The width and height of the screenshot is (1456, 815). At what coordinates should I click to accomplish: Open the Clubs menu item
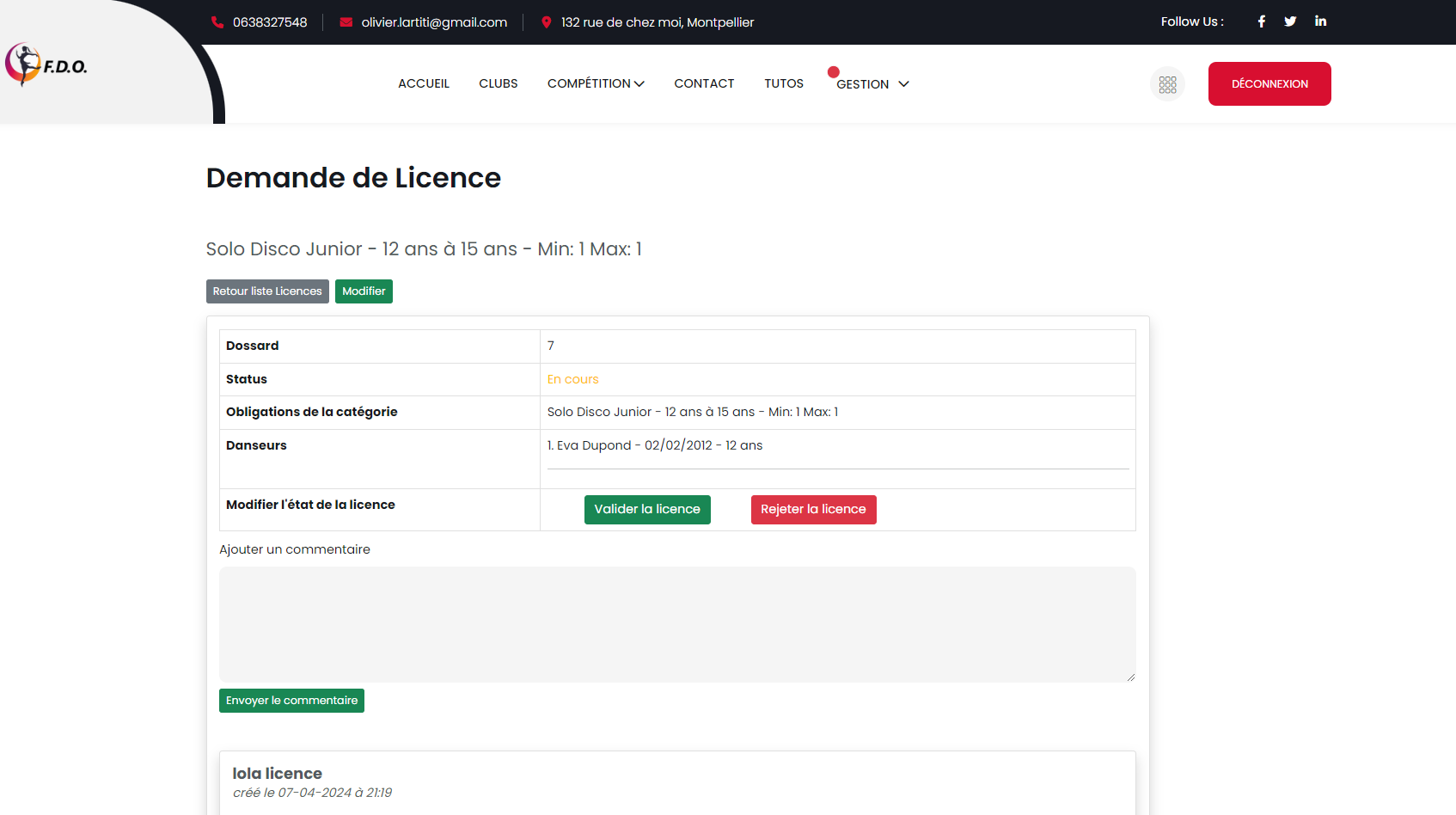pyautogui.click(x=499, y=83)
